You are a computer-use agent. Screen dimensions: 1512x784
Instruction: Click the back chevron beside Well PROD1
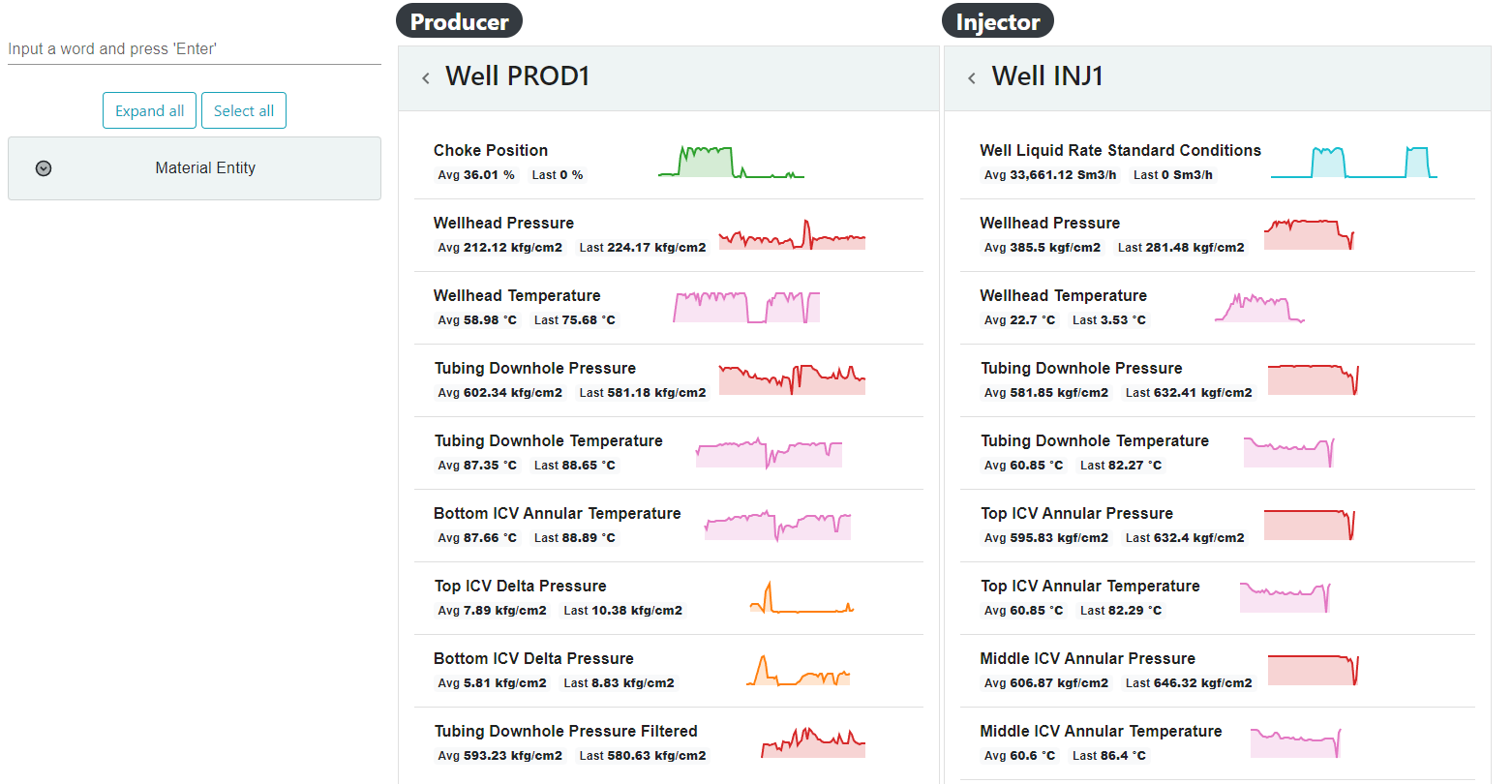click(x=426, y=78)
